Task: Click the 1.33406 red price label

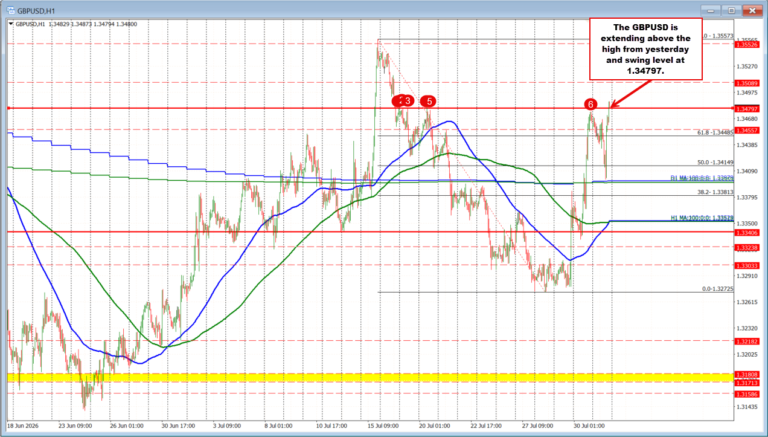Action: point(746,233)
